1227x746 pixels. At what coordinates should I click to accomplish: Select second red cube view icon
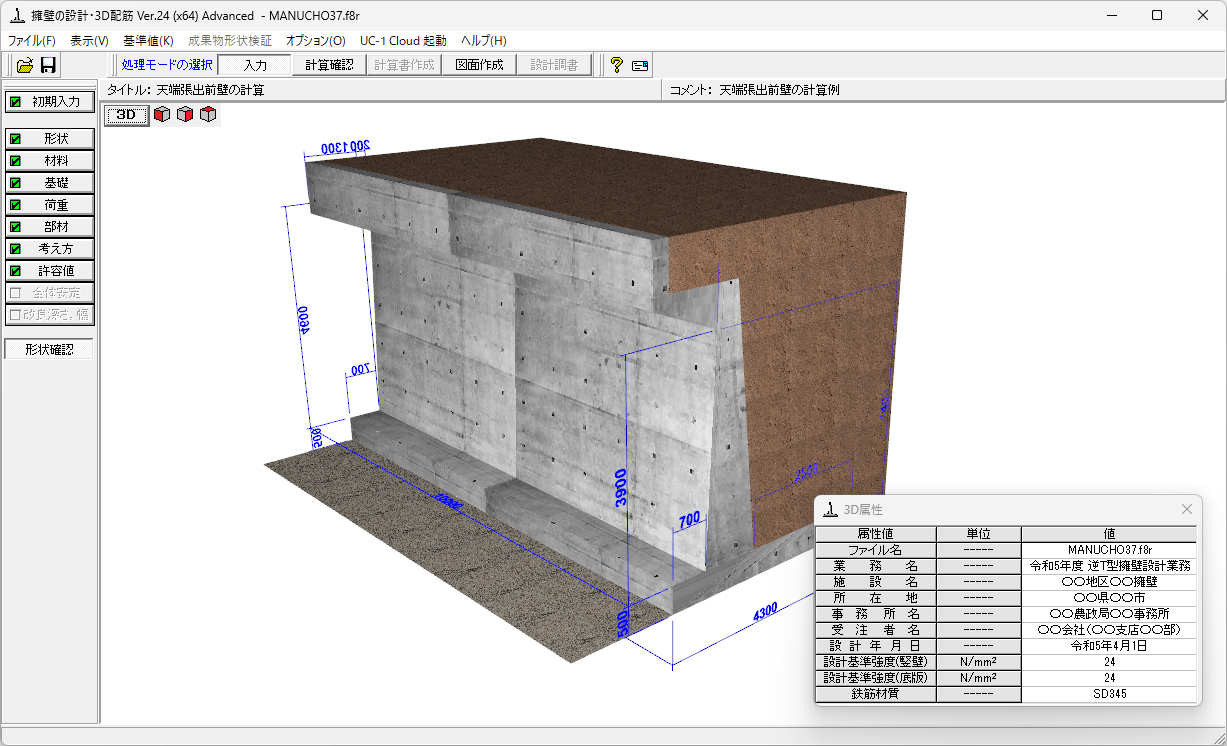click(x=185, y=115)
